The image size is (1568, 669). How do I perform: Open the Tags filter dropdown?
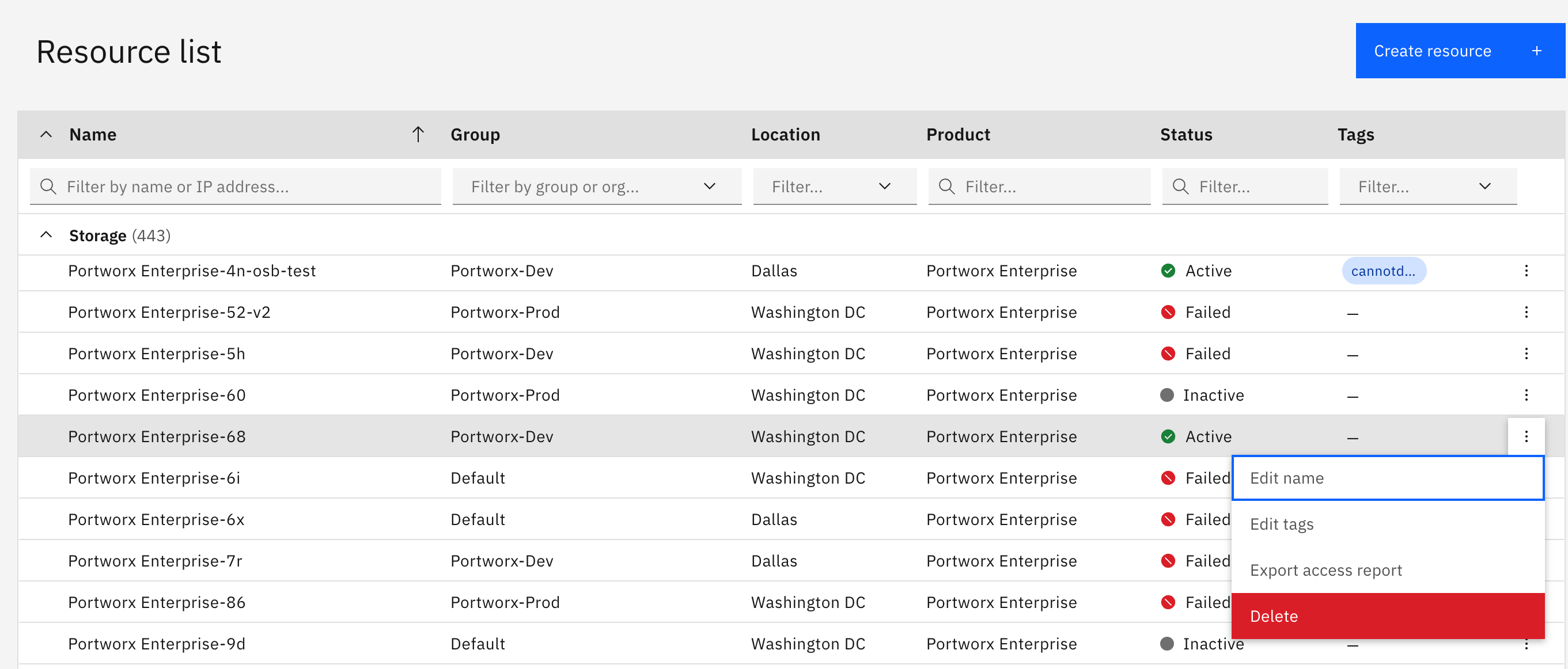click(1485, 186)
